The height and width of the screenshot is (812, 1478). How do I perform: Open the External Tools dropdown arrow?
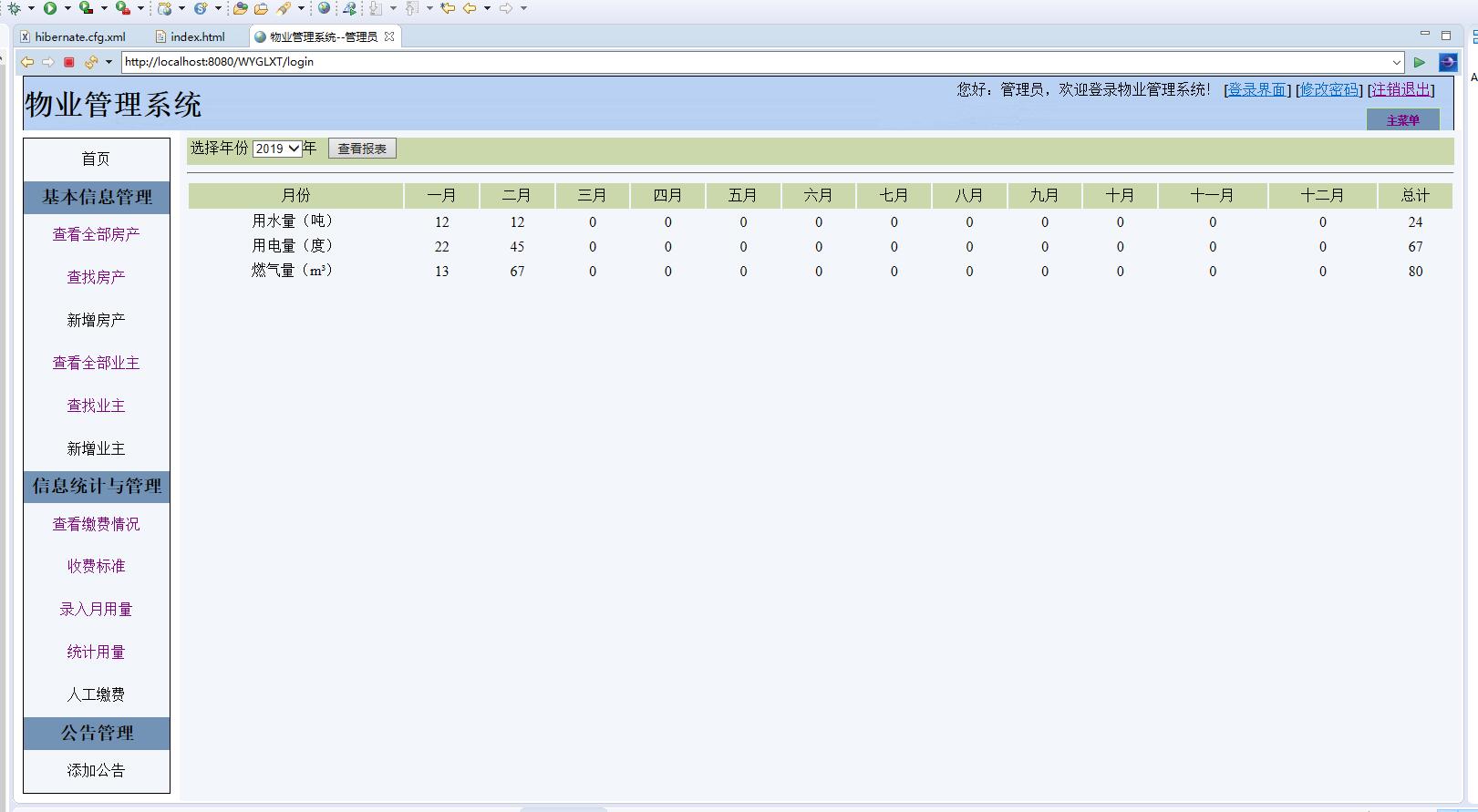click(x=140, y=8)
